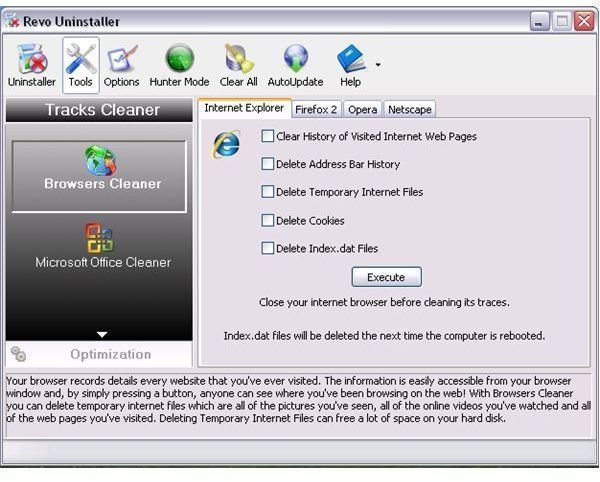Click the Optimization gears icon

click(x=18, y=354)
